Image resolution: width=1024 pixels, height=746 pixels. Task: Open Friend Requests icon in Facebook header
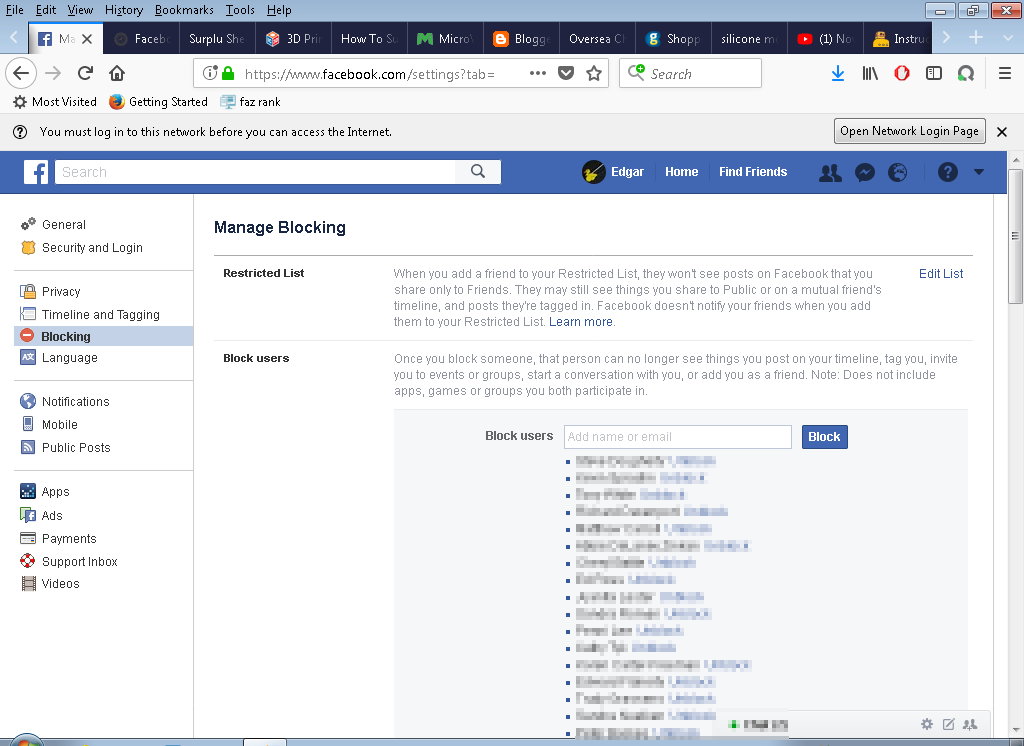click(831, 172)
